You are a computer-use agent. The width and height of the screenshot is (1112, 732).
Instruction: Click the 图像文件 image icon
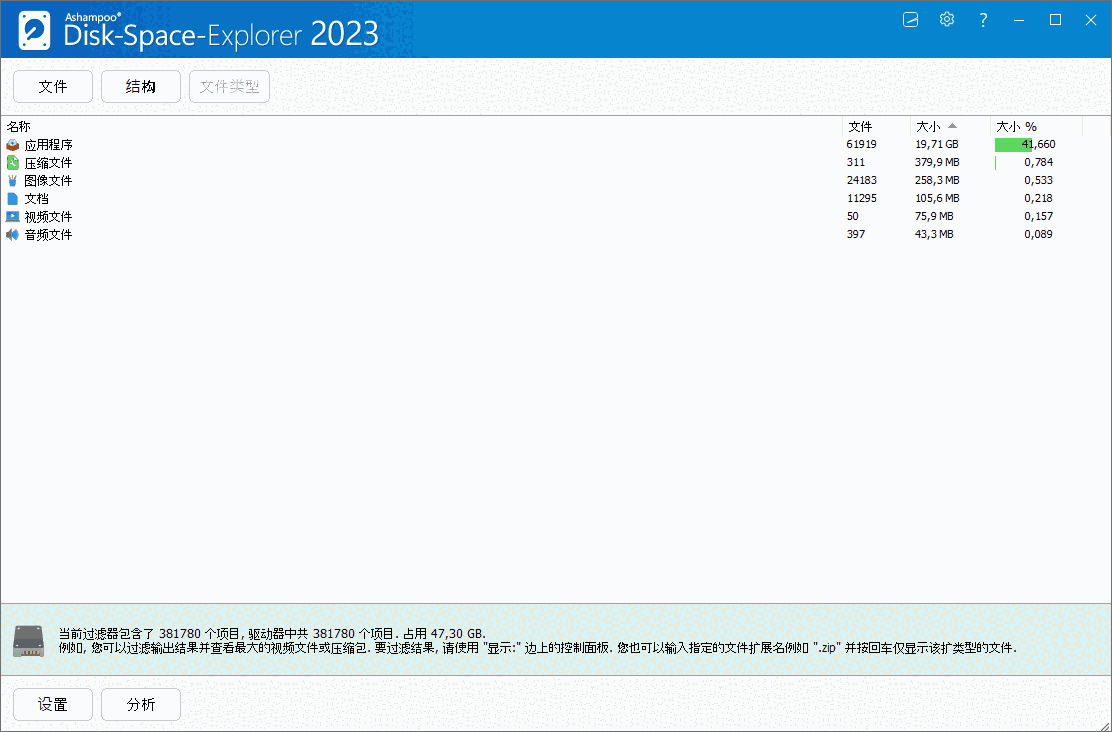tap(12, 180)
